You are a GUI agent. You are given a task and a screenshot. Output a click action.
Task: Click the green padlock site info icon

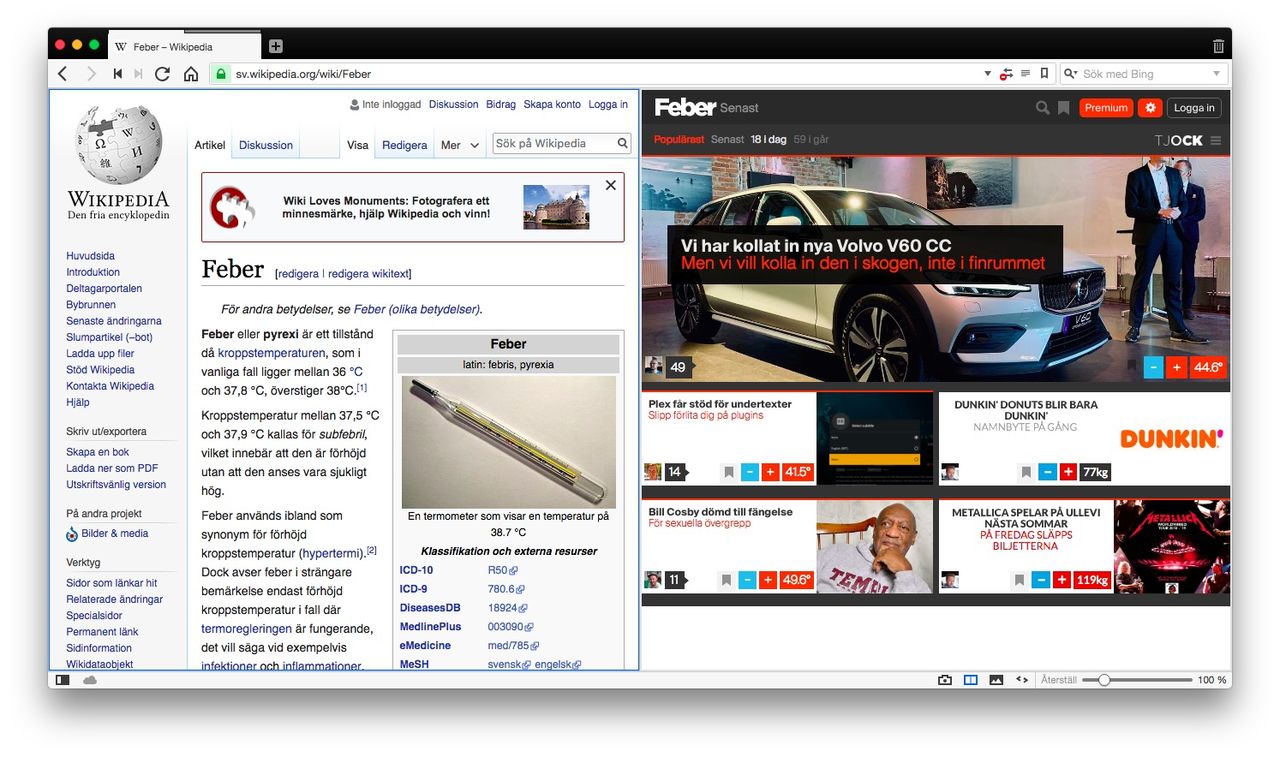click(221, 74)
